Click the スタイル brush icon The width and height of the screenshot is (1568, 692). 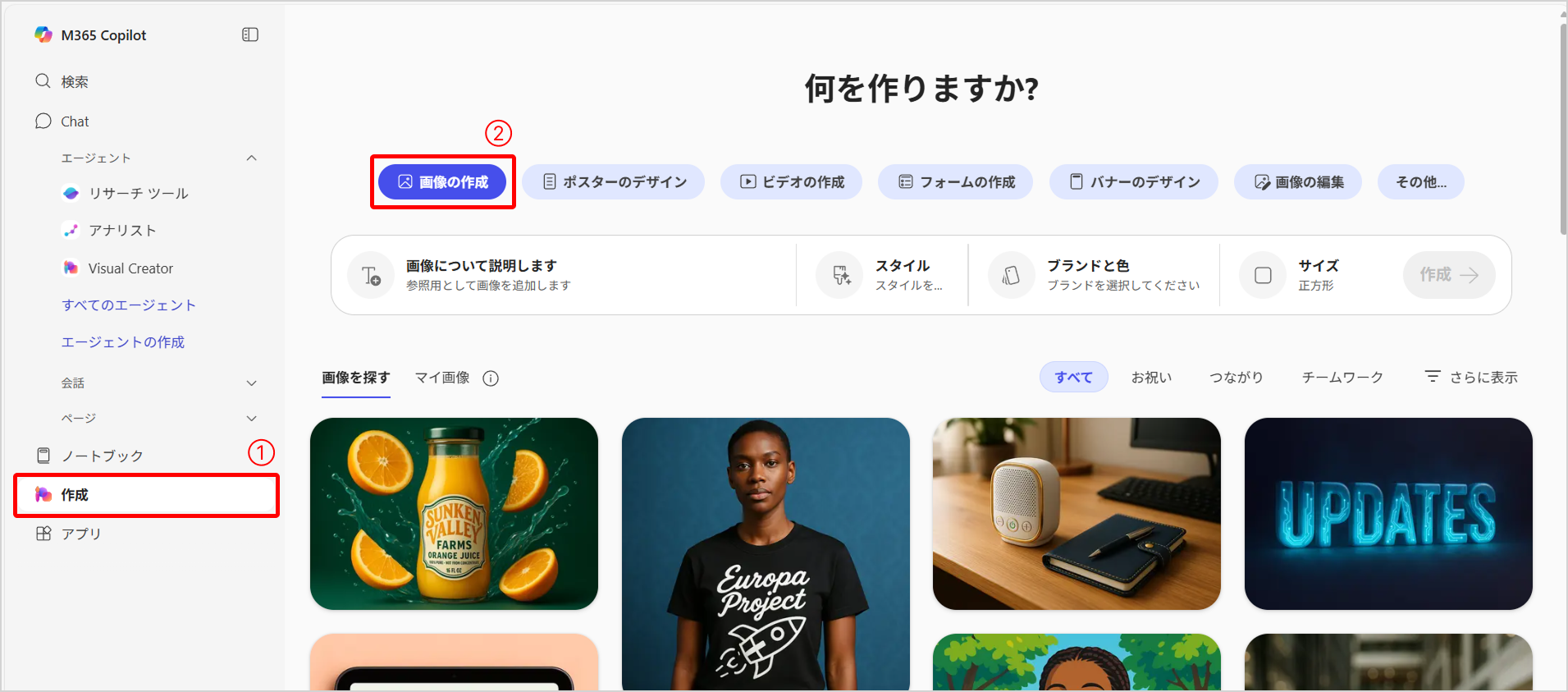pos(840,275)
